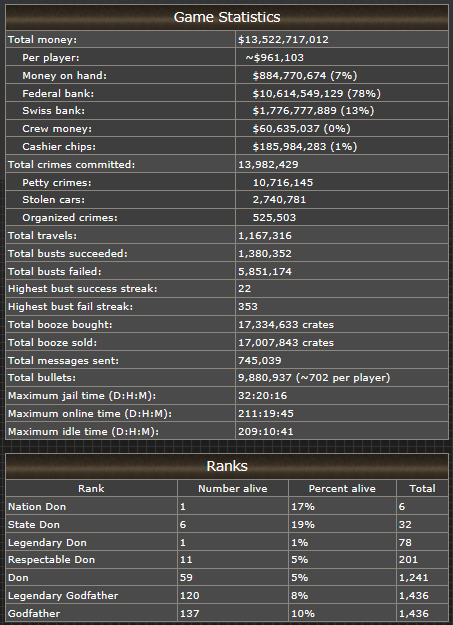Select the Total money value
The image size is (453, 625).
pos(283,39)
